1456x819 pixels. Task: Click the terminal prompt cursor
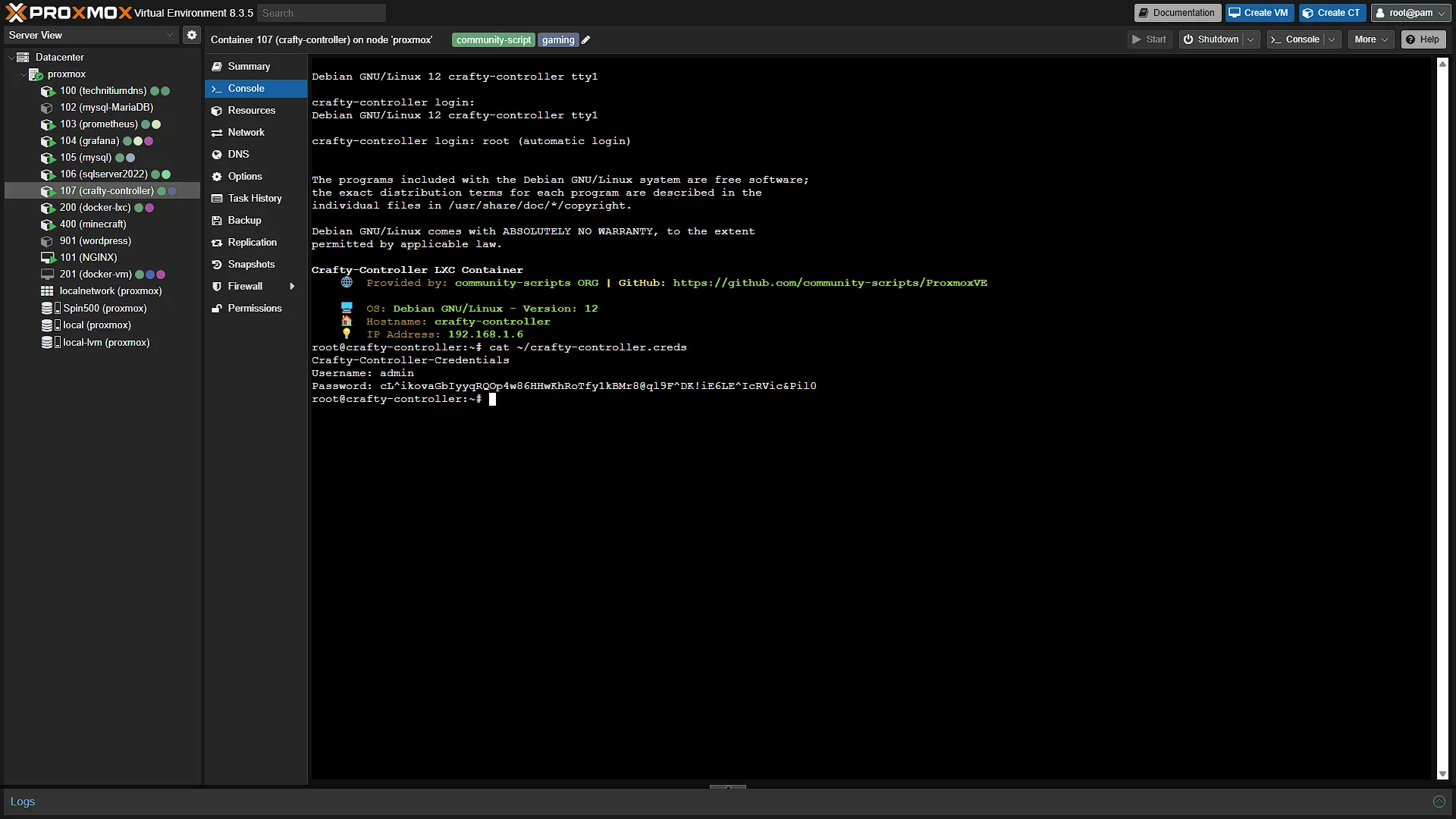point(492,399)
